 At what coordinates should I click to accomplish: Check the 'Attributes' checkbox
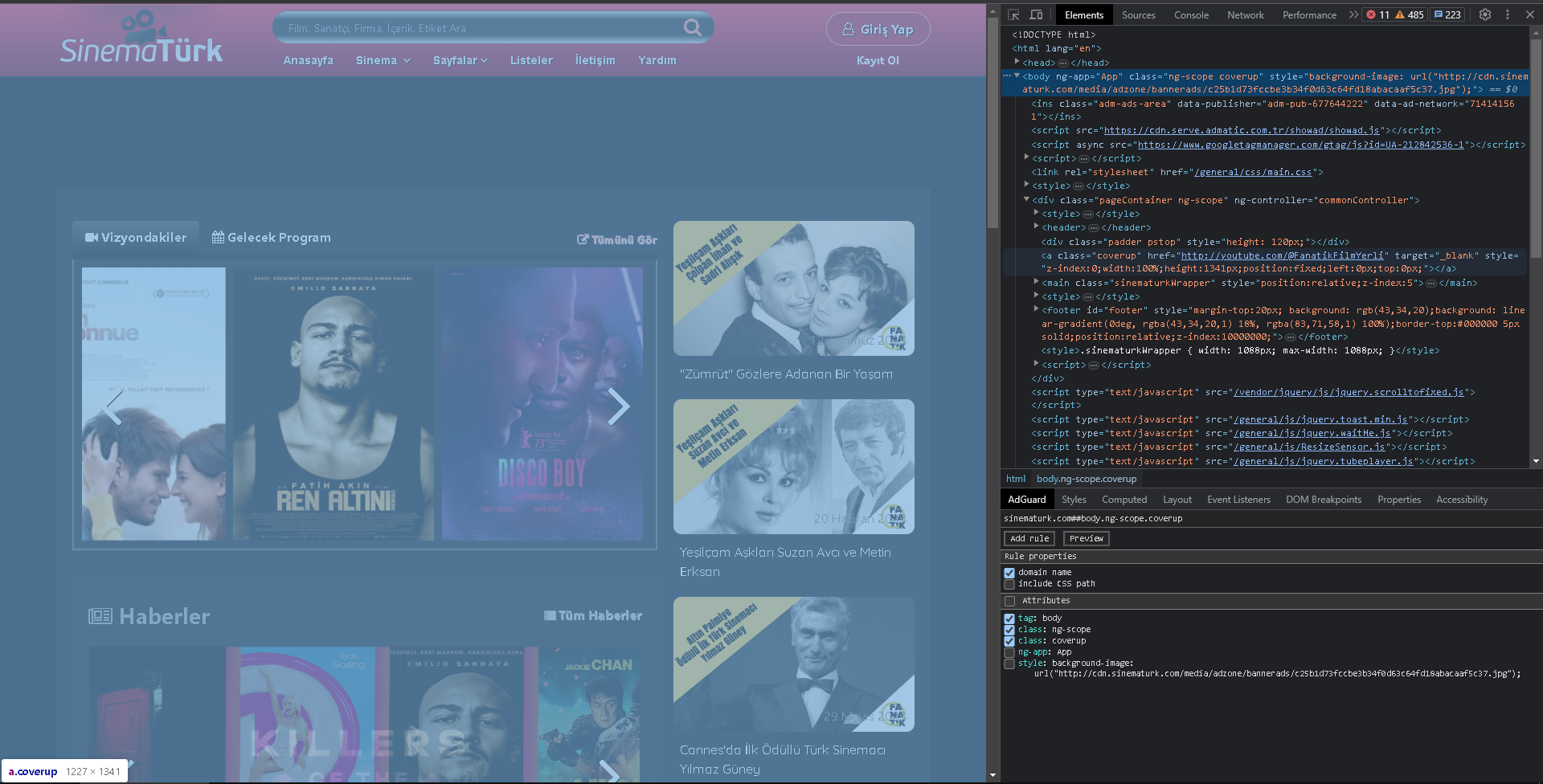[1009, 601]
